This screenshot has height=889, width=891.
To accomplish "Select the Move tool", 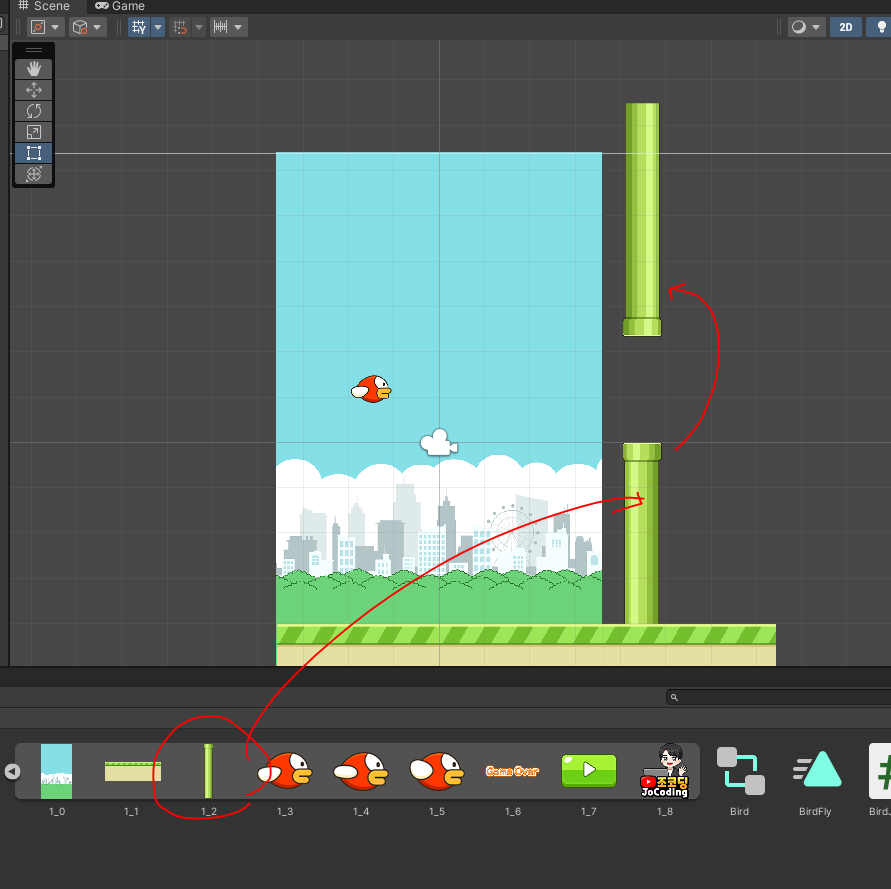I will [34, 90].
